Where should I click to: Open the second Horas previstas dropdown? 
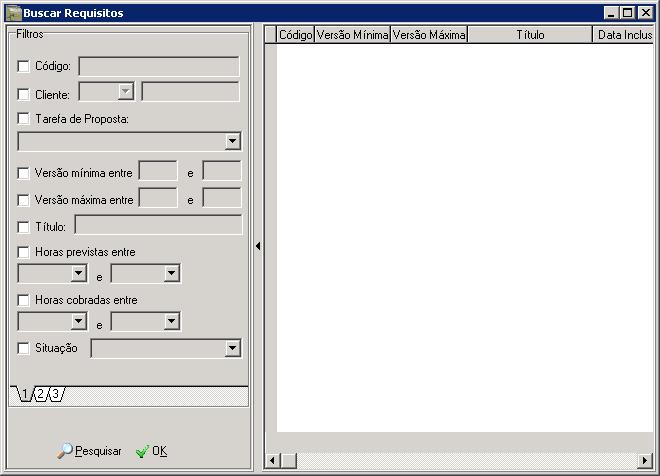tap(171, 274)
